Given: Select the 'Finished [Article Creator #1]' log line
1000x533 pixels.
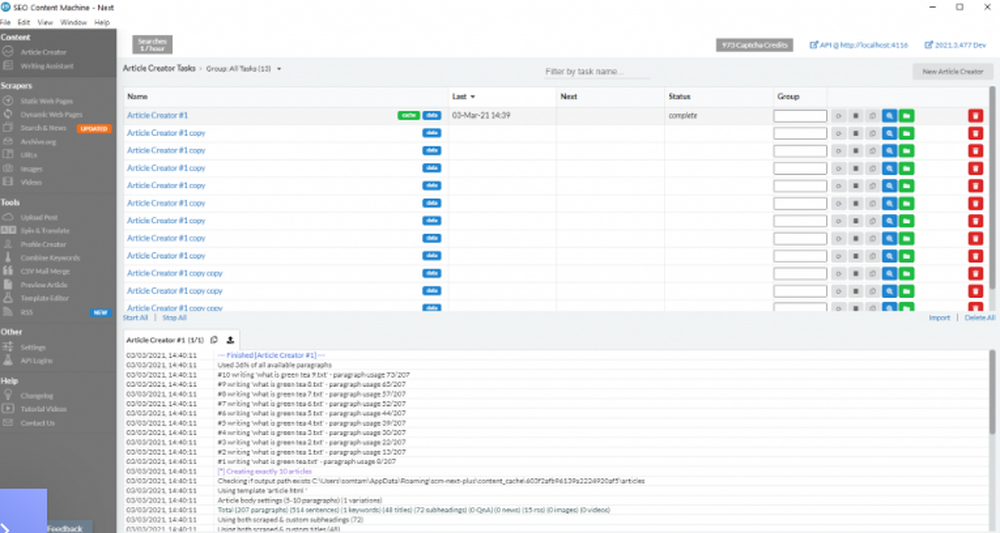Looking at the screenshot, I should 272,355.
